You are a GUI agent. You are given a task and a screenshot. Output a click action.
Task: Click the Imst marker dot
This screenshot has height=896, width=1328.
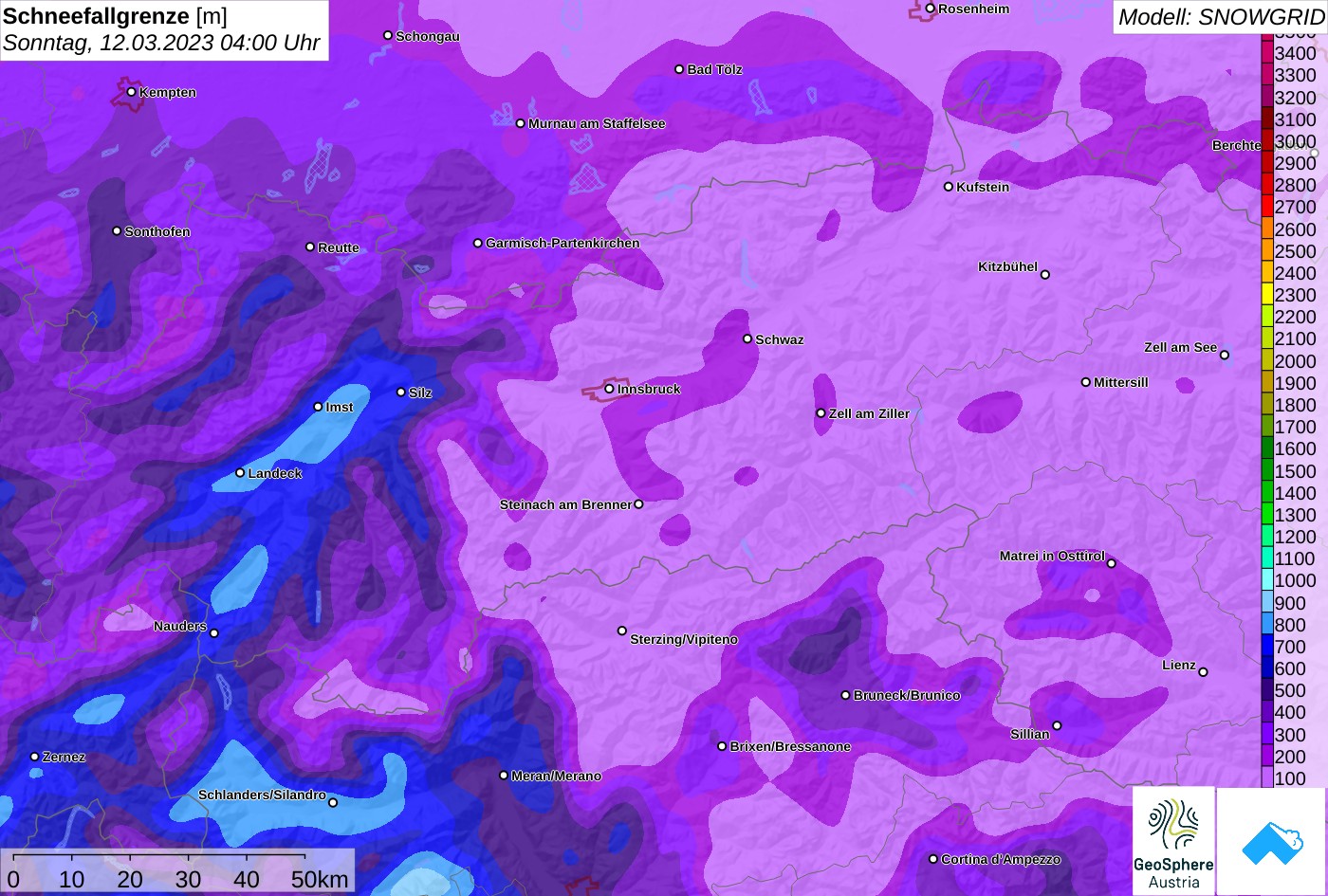click(x=318, y=407)
